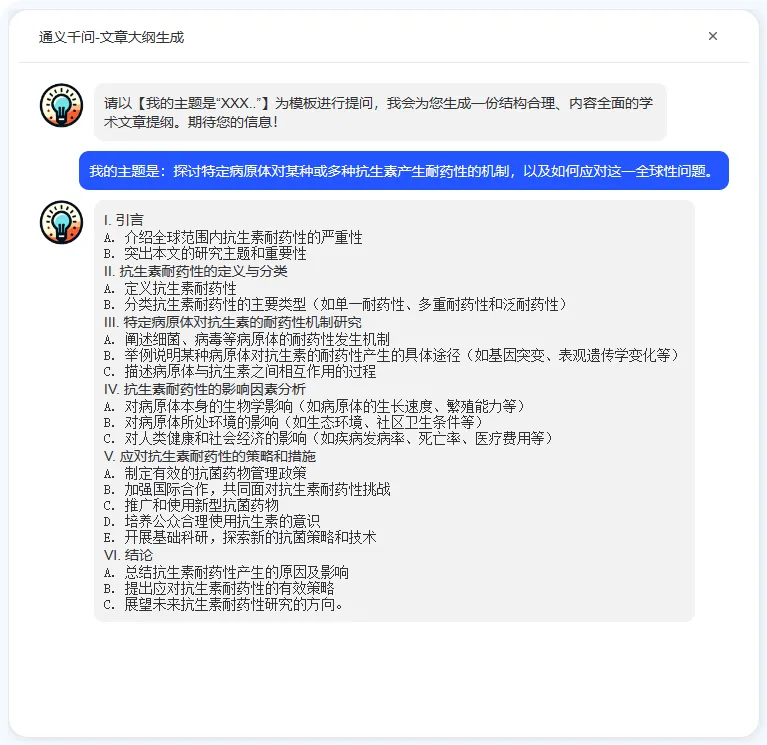
Task: Click the dialog title 通义千问-文章大纲生成
Action: tap(111, 37)
